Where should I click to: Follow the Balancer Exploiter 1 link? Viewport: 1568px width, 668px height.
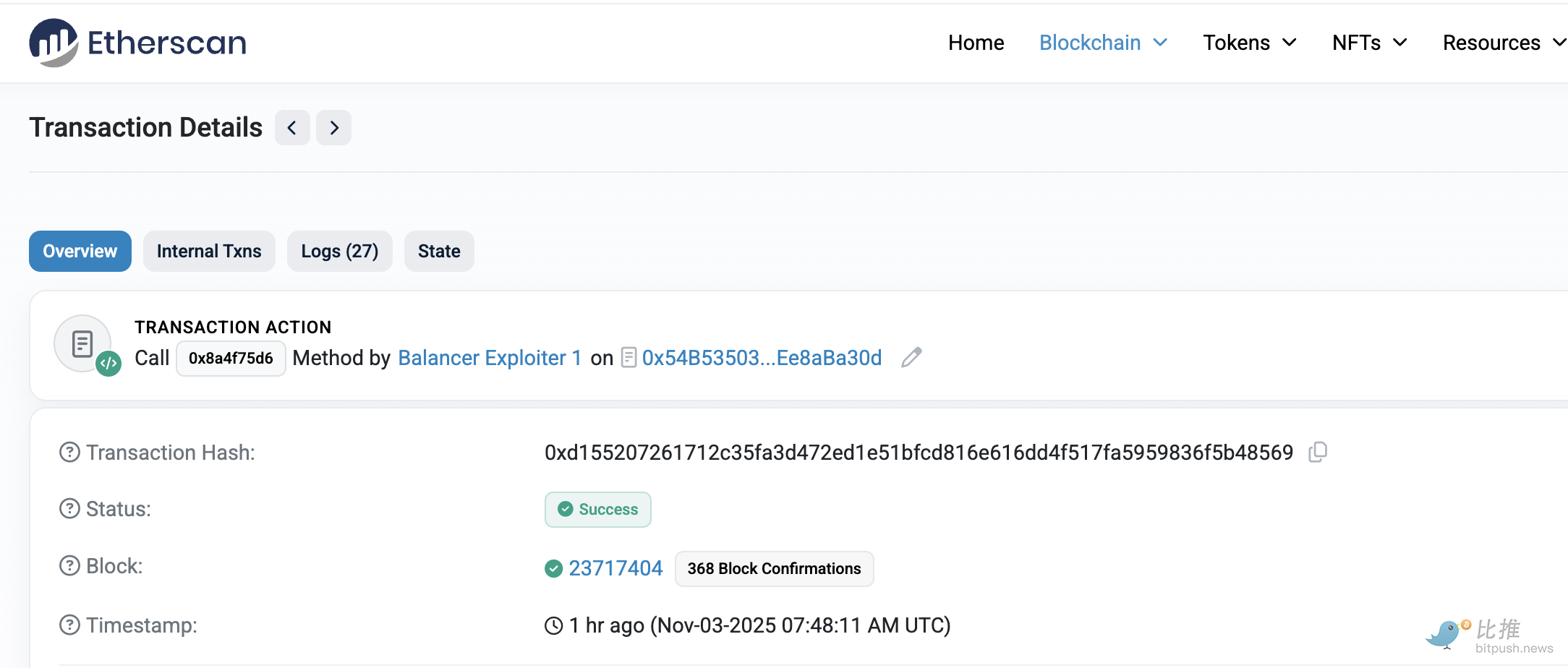pos(490,357)
